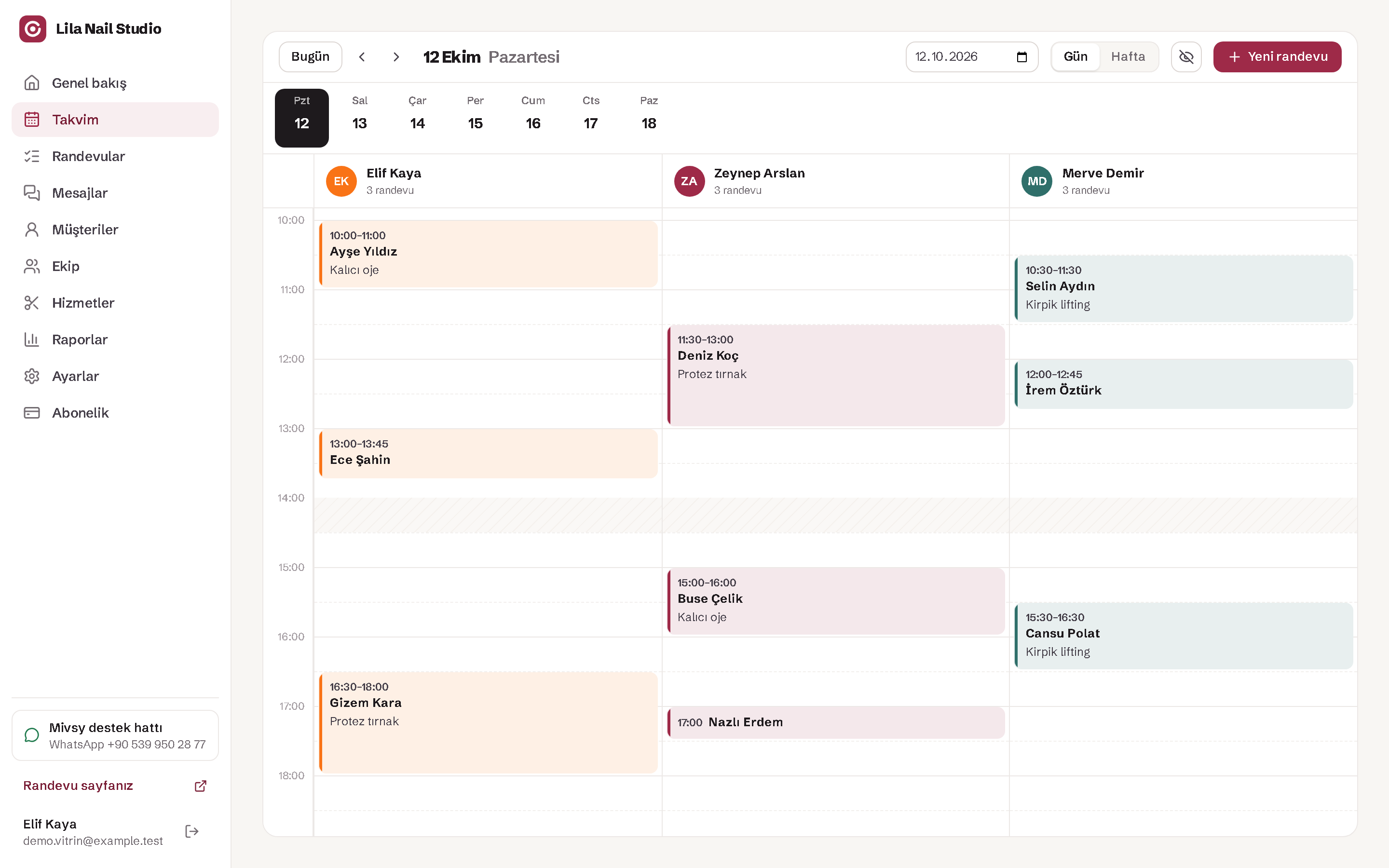Open Deniz Koç Protez tırnak appointment
The image size is (1389, 868).
(836, 376)
